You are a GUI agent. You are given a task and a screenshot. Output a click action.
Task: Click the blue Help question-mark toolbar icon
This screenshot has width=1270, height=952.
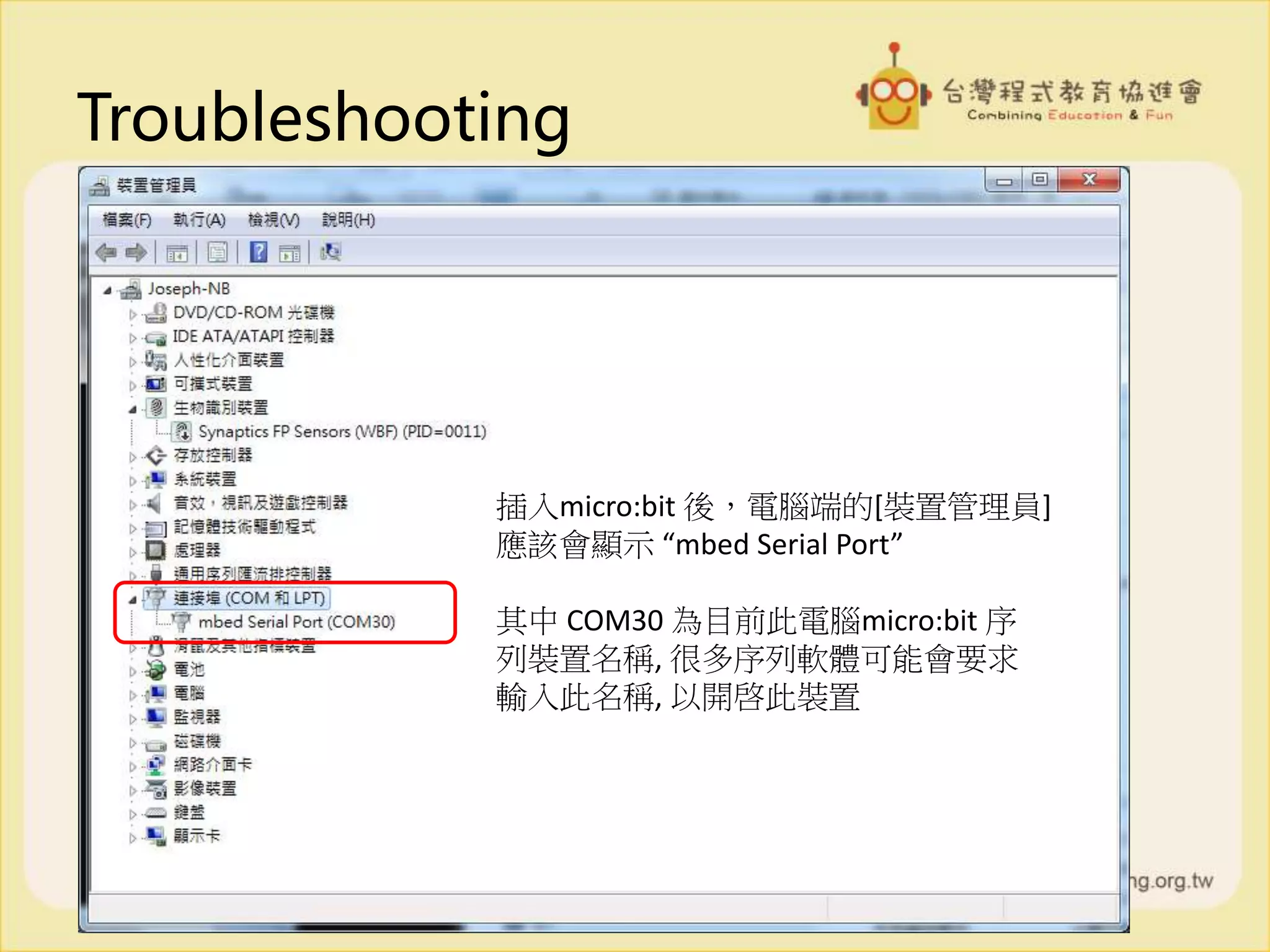pos(258,252)
